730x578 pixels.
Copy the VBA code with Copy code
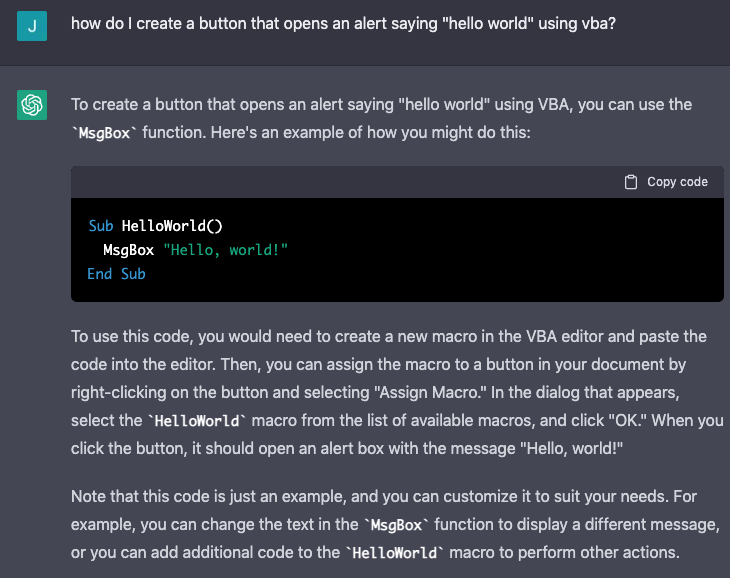(x=666, y=182)
